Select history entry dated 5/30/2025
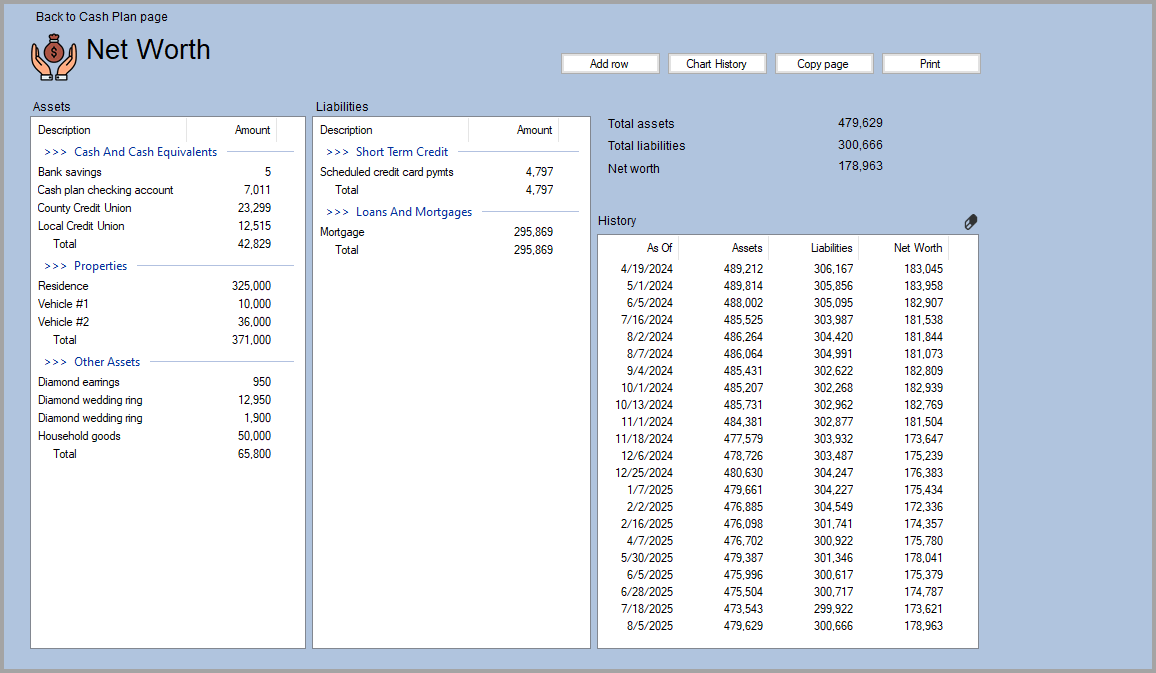The width and height of the screenshot is (1156, 673). [x=774, y=558]
